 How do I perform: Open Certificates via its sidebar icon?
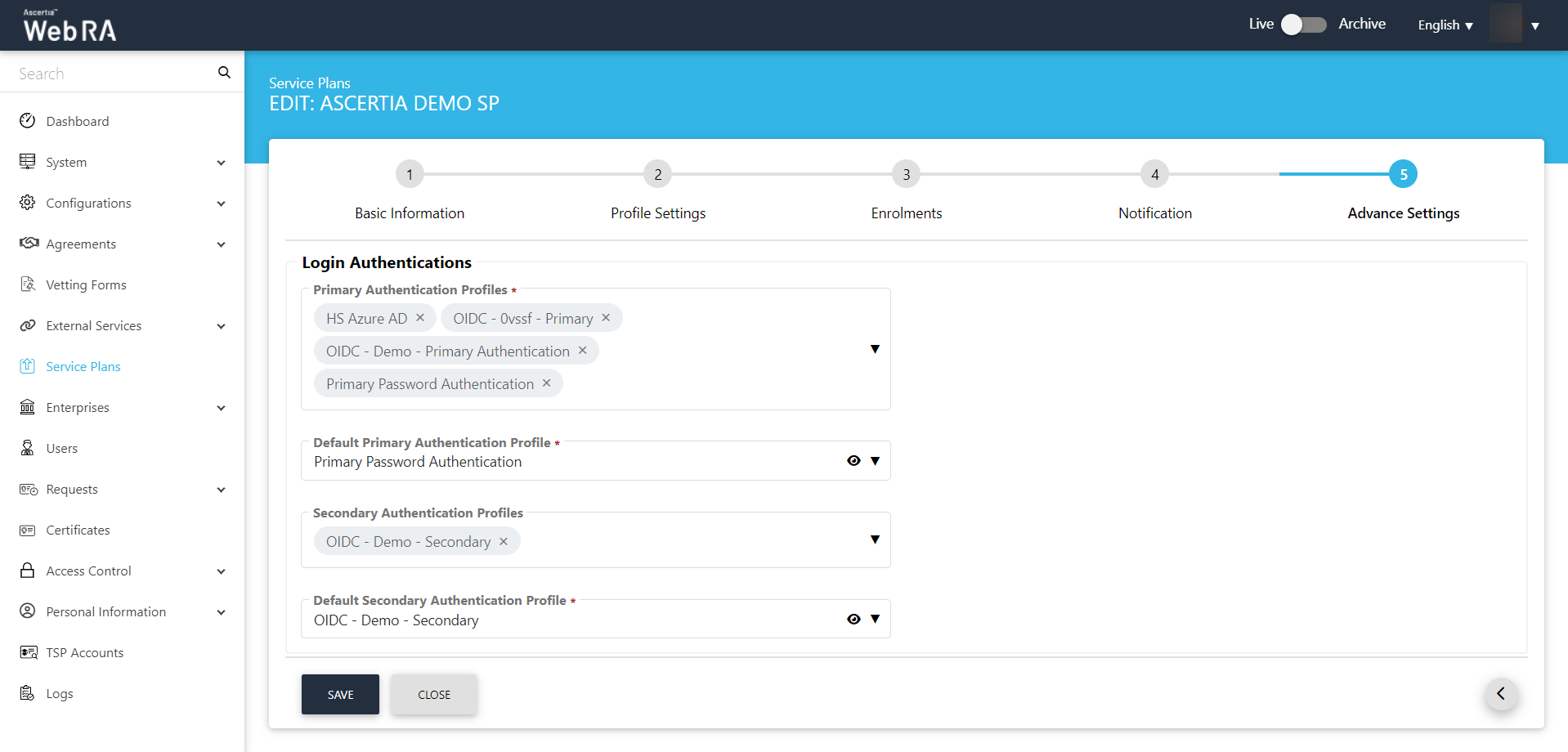tap(28, 530)
